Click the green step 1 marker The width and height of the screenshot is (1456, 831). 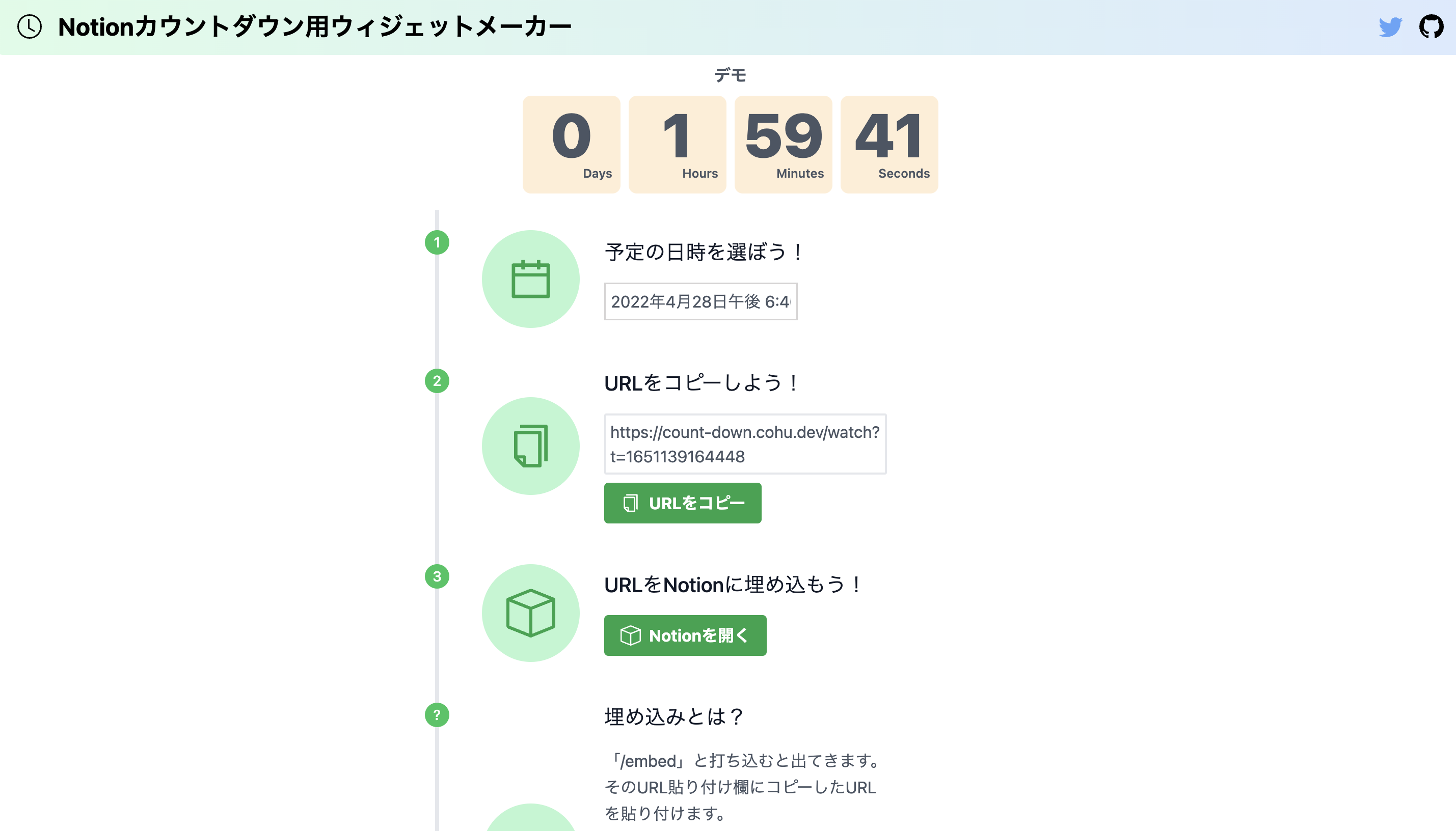(x=437, y=242)
